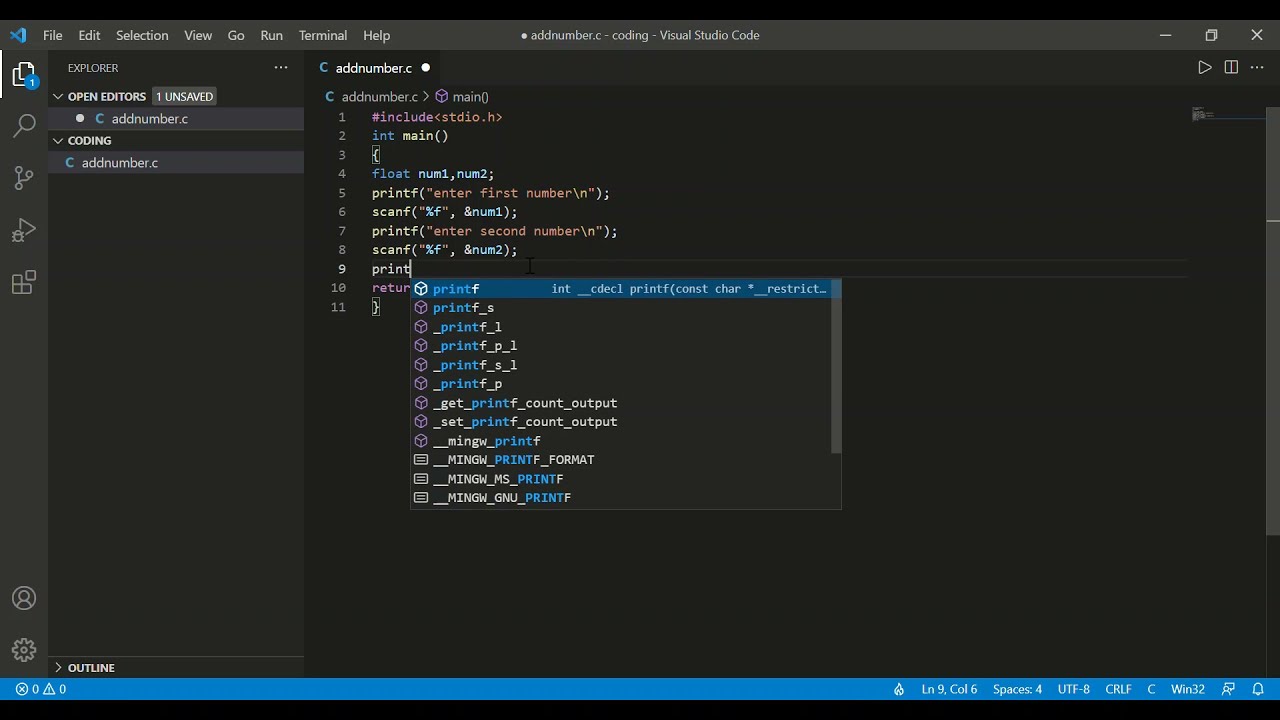Click the errors and warnings status indicator
Image resolution: width=1280 pixels, height=720 pixels.
point(41,689)
